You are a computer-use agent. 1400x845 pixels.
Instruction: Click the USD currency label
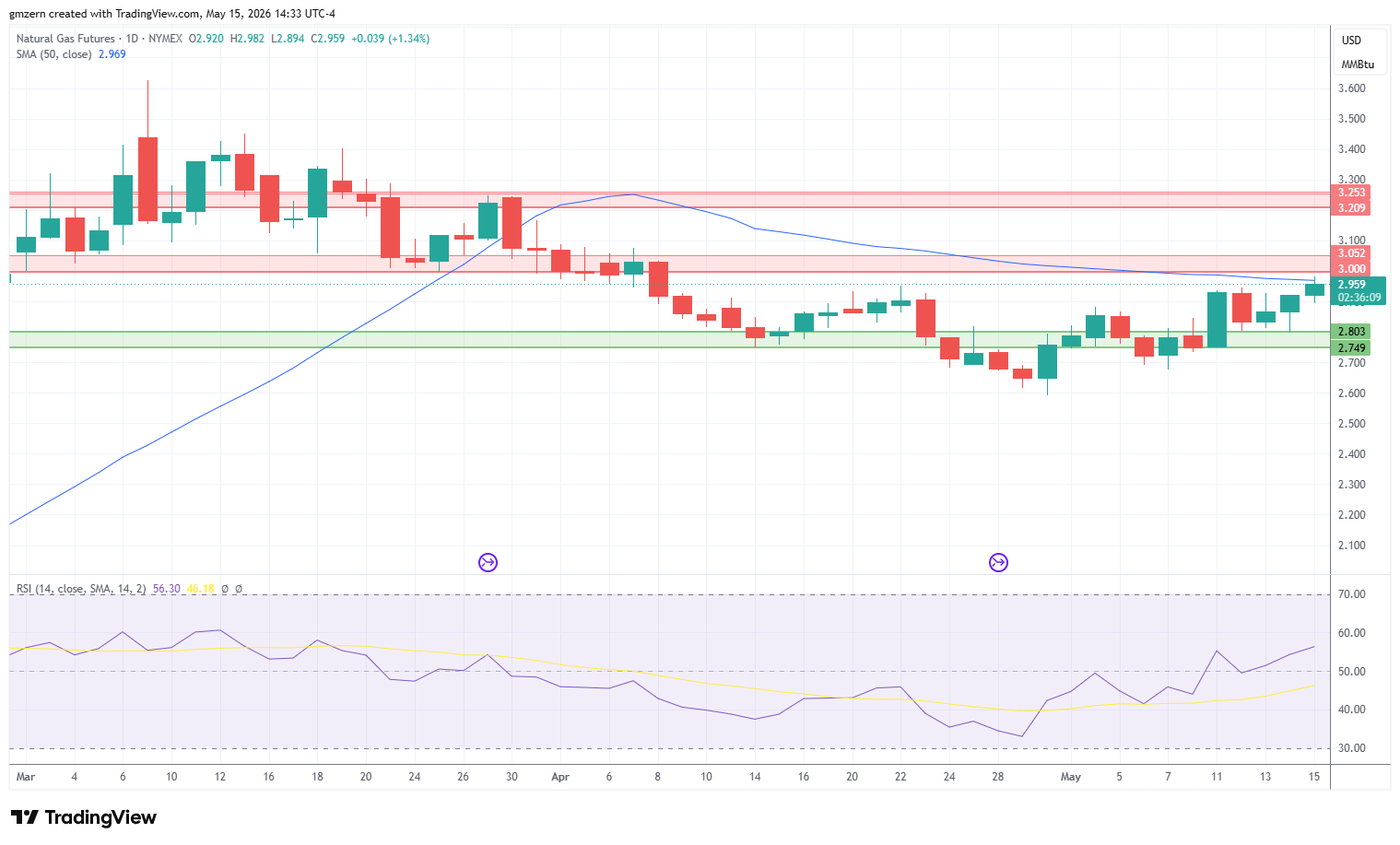(x=1351, y=41)
